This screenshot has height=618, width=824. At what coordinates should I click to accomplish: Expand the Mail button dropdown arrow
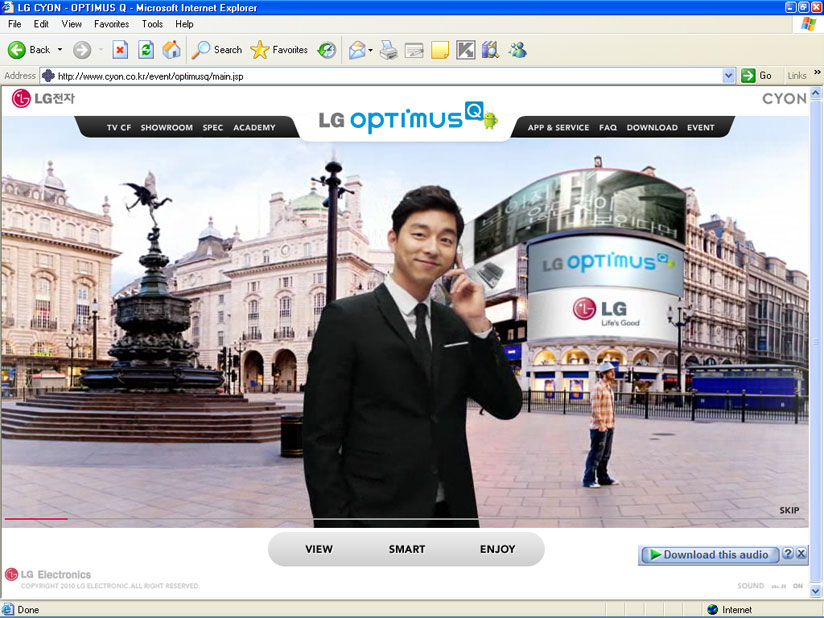(x=370, y=50)
